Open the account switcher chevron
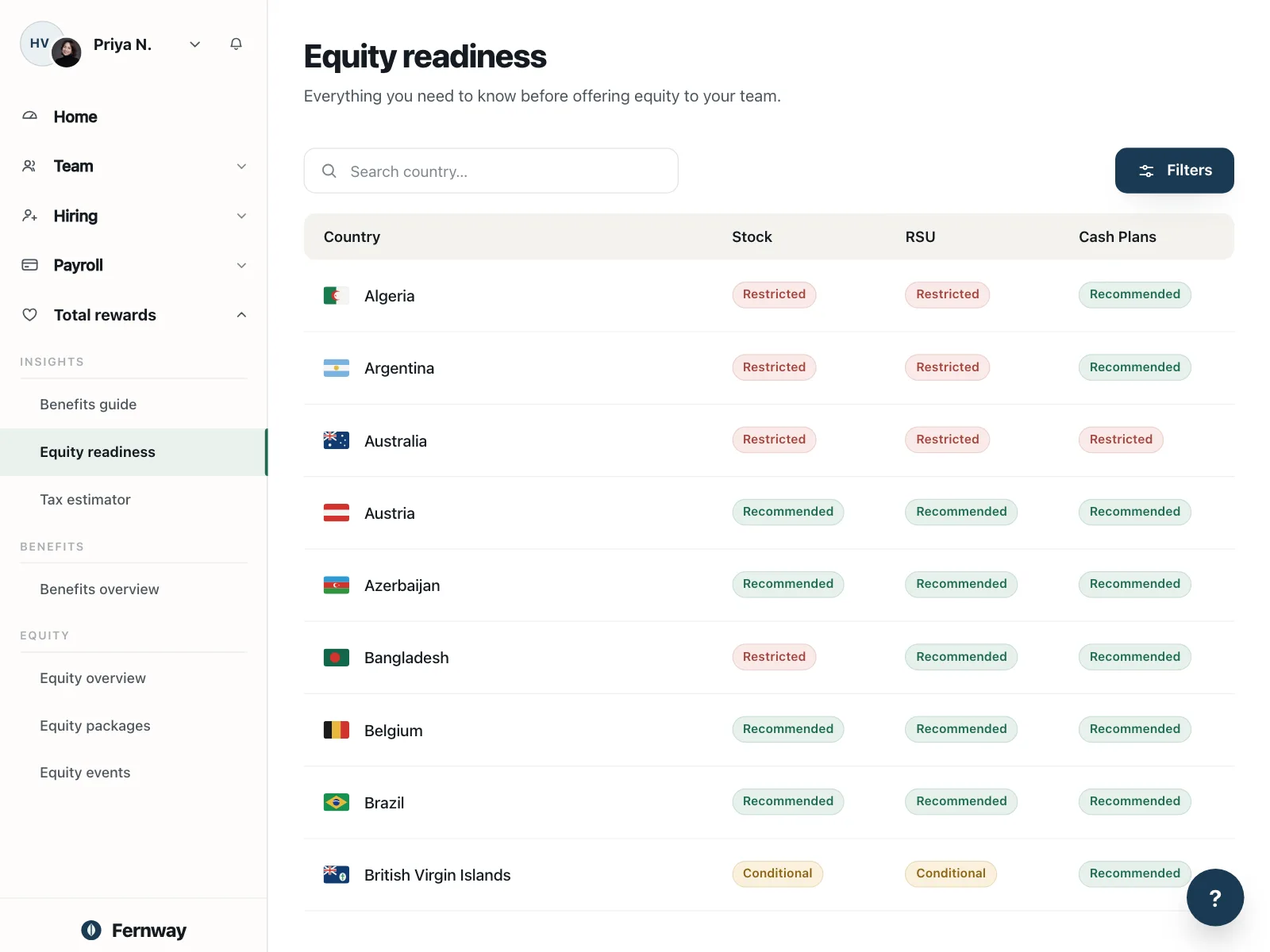The image size is (1270, 952). pos(195,44)
